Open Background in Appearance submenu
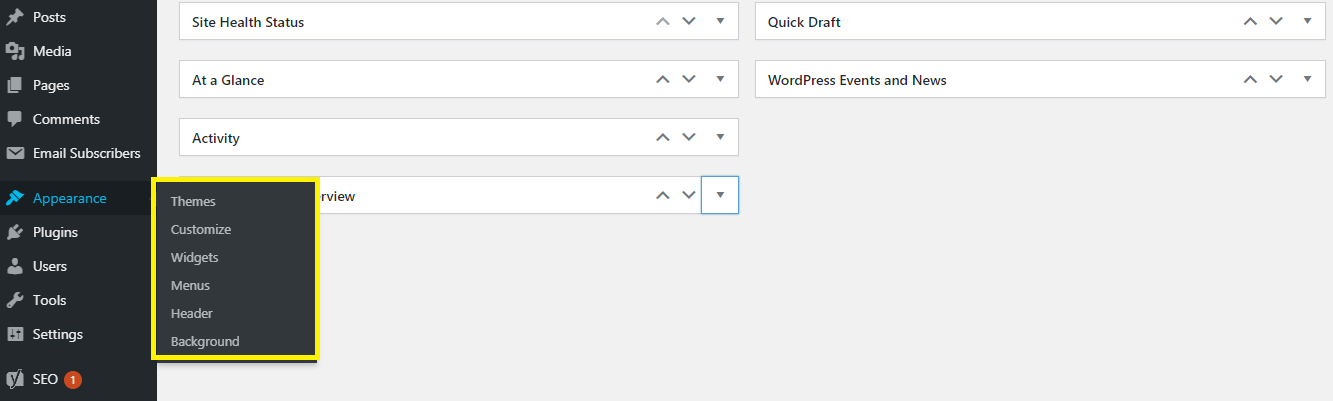Image resolution: width=1333 pixels, height=401 pixels. [x=205, y=341]
